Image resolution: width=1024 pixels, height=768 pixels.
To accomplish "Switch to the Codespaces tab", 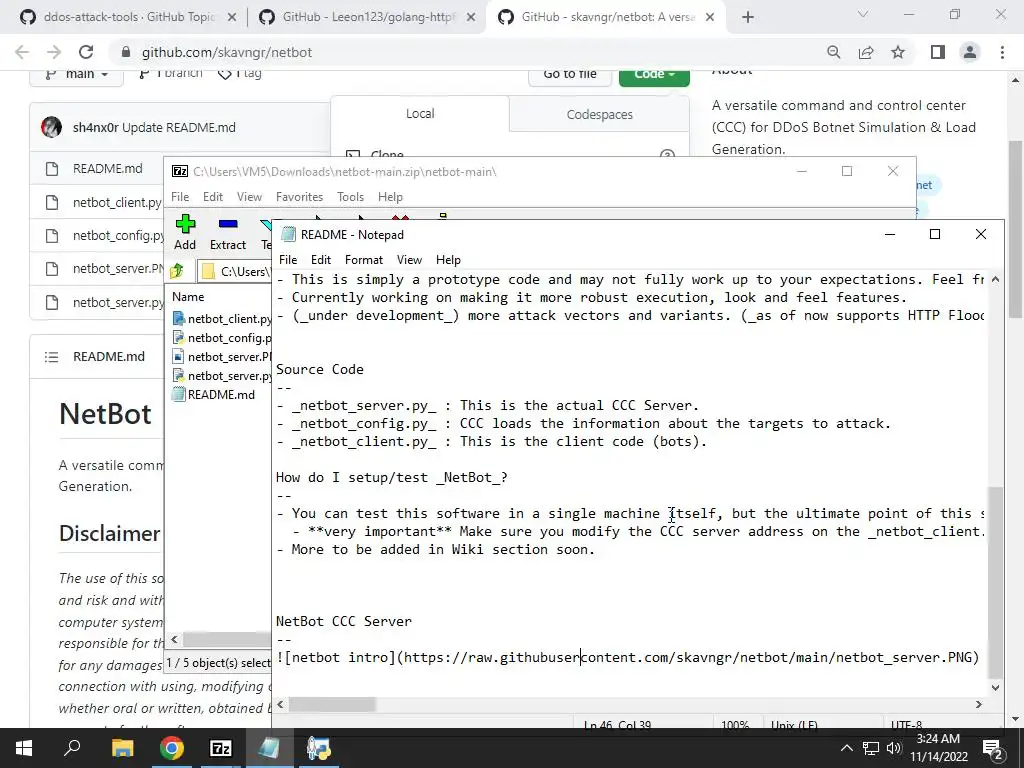I will click(x=600, y=114).
